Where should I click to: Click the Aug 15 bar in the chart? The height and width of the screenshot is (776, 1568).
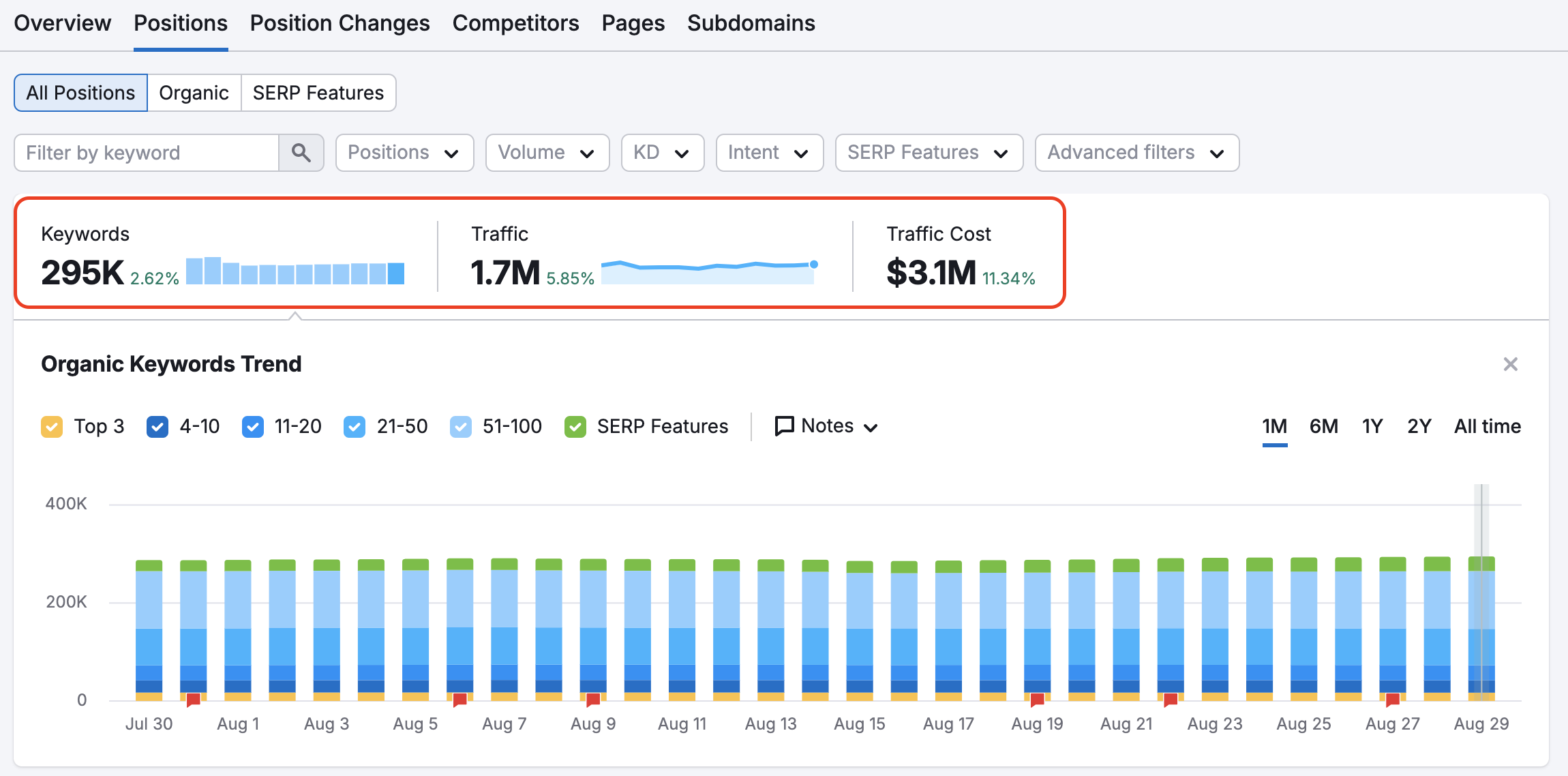(x=859, y=631)
